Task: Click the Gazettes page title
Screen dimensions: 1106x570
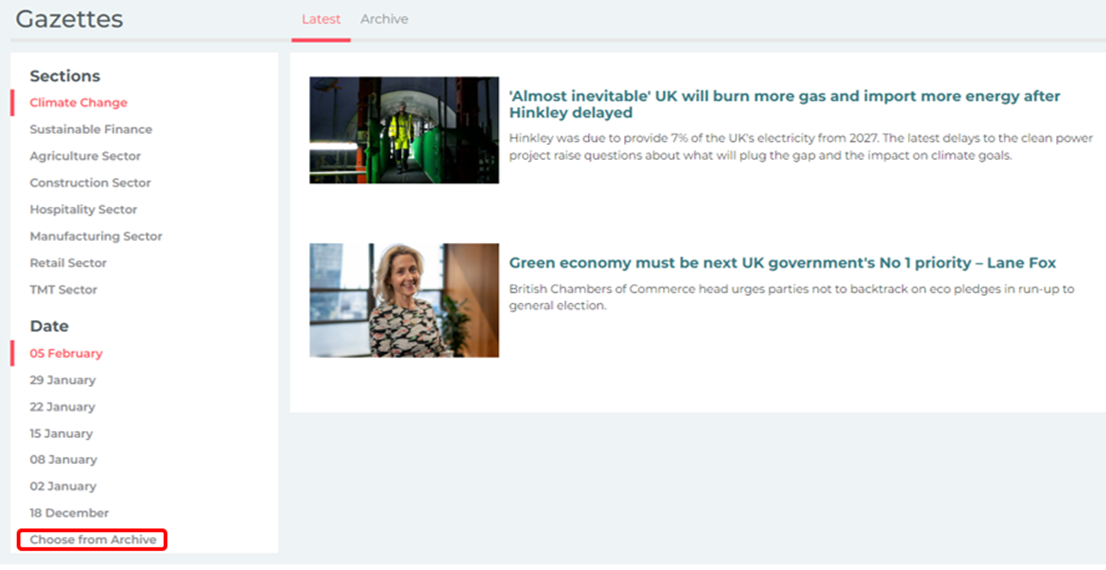Action: 69,19
